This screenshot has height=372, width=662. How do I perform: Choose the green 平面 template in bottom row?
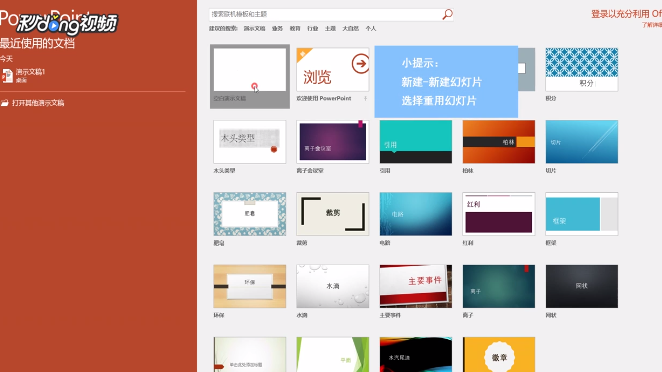333,354
